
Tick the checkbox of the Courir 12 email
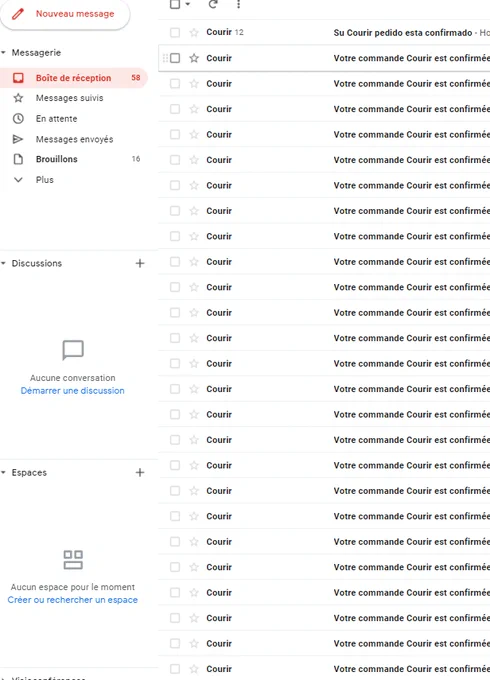coord(175,33)
